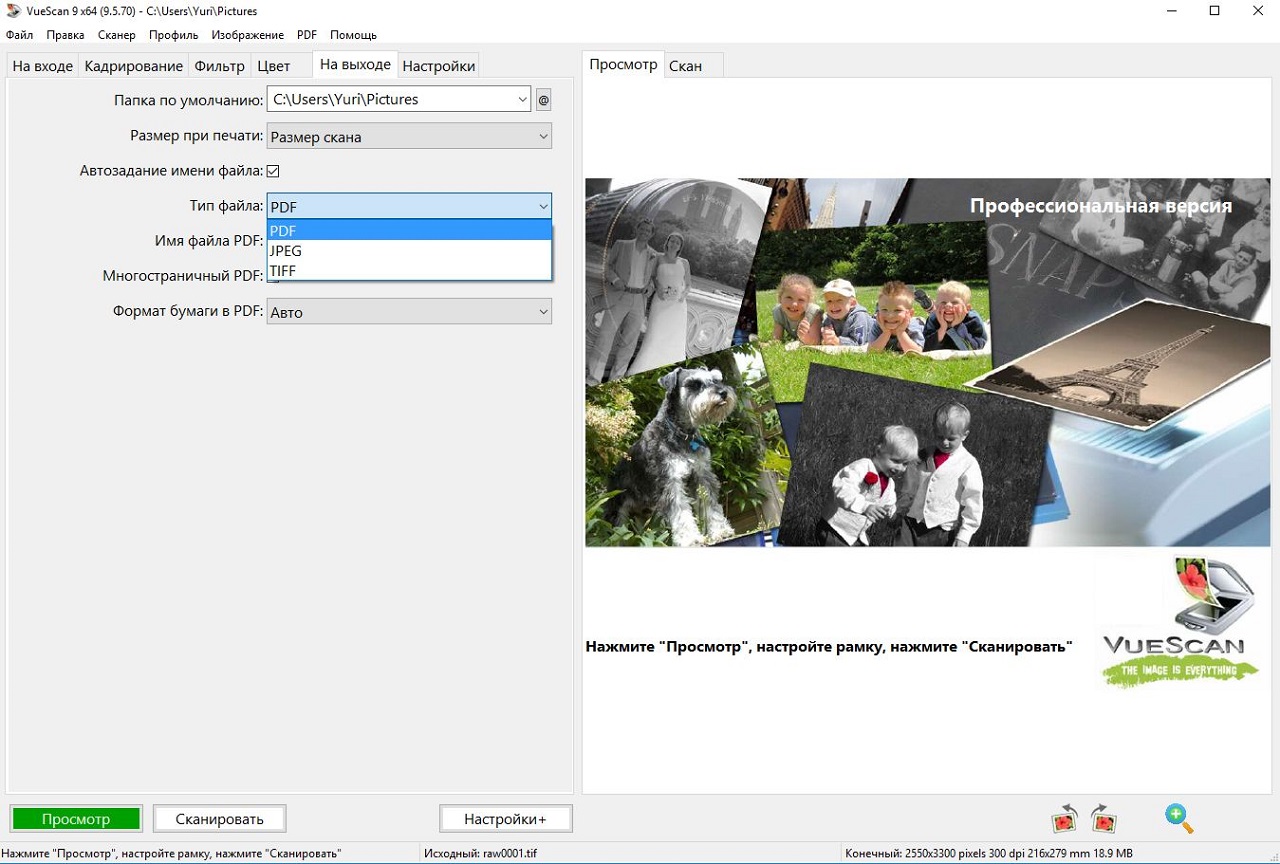The height and width of the screenshot is (864, 1280).
Task: Click the Настройки+ button
Action: click(505, 819)
